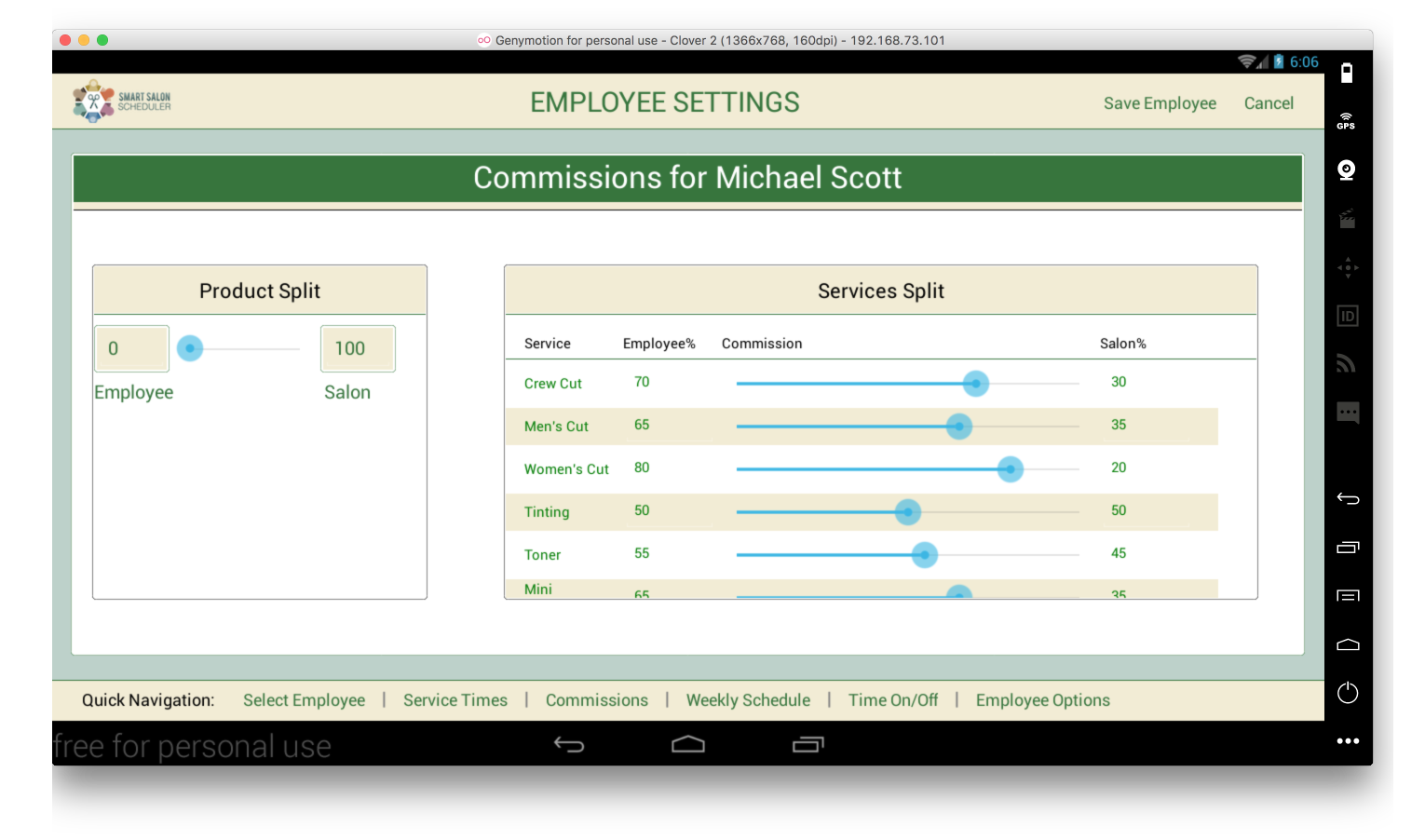1425x840 pixels.
Task: Open Service Times from Quick Navigation
Action: tap(455, 700)
